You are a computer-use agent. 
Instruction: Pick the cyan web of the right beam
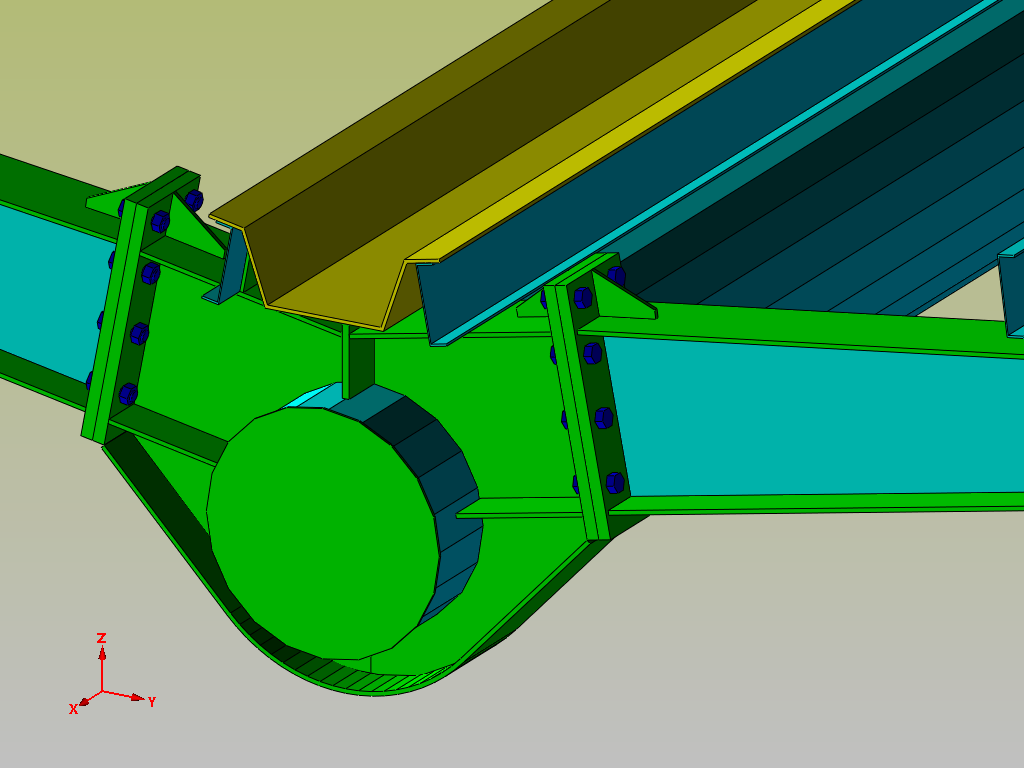(816, 418)
